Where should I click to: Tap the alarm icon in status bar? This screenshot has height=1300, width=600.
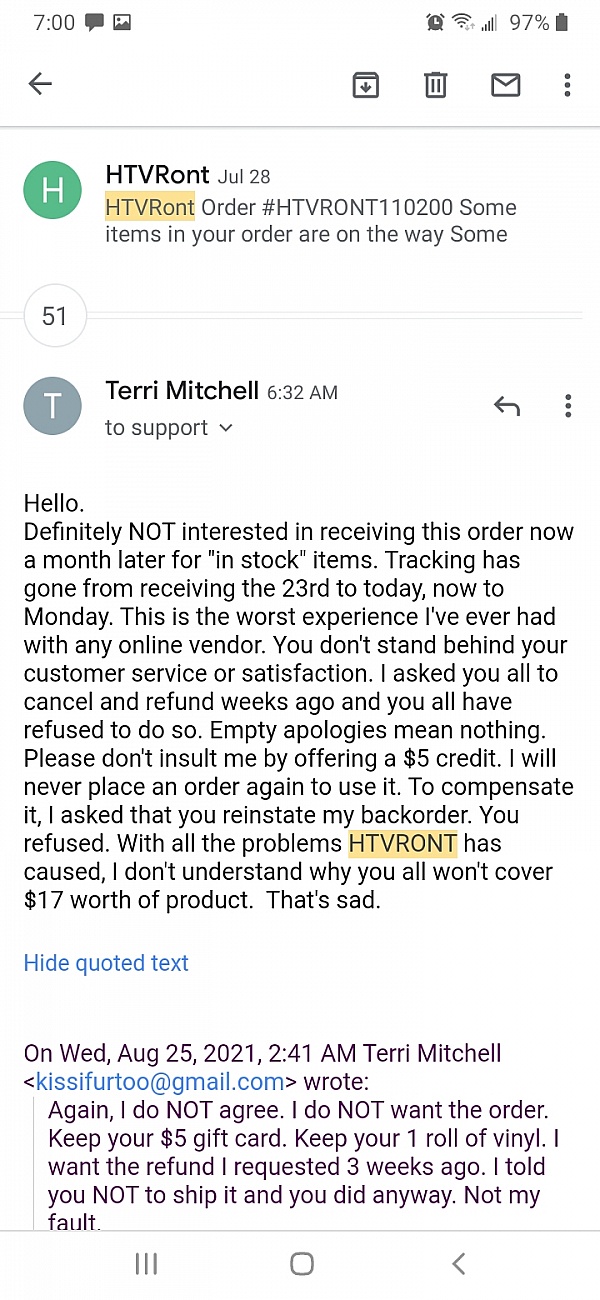pyautogui.click(x=435, y=22)
